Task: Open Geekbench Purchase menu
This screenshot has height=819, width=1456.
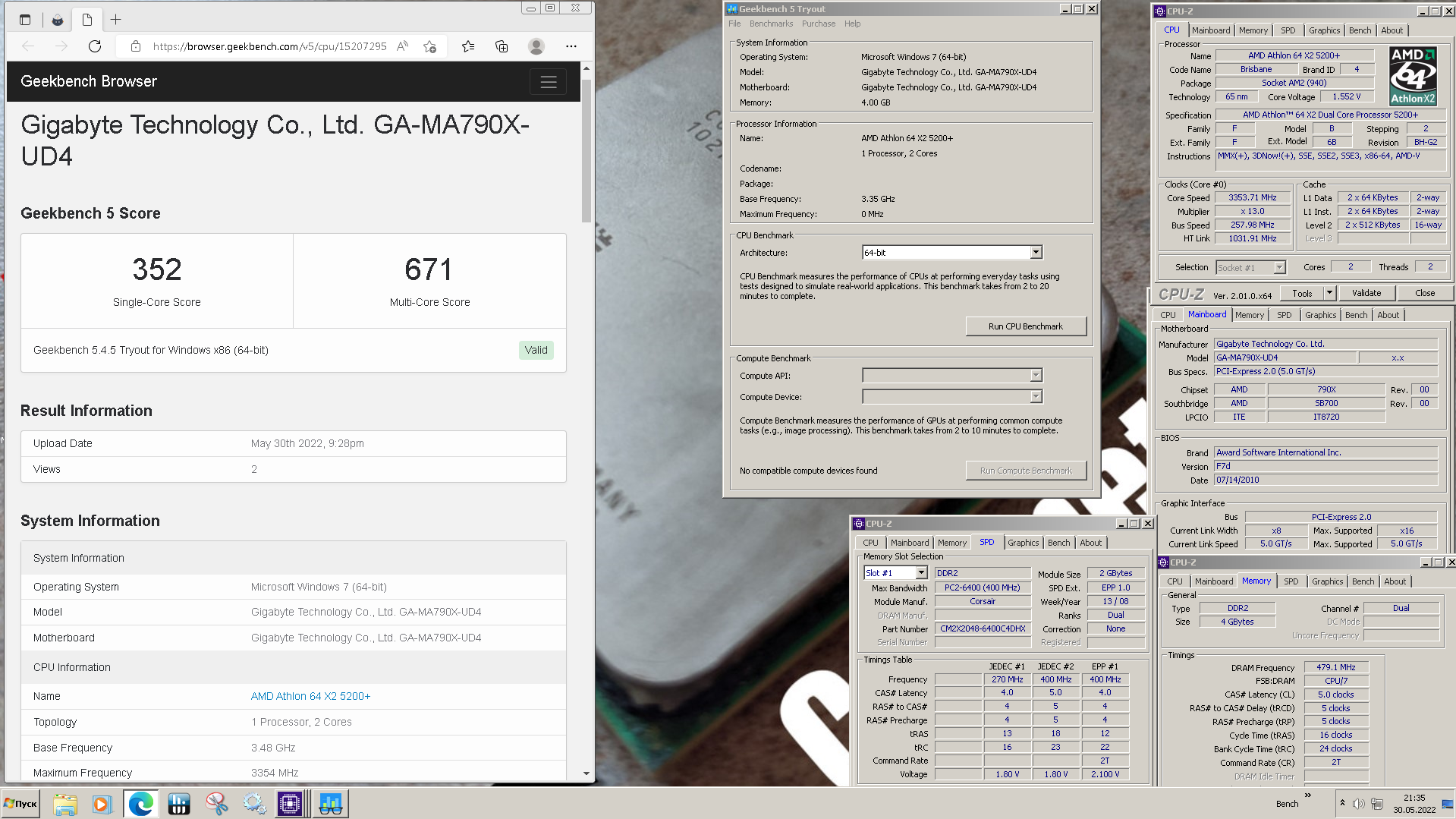Action: click(x=819, y=24)
